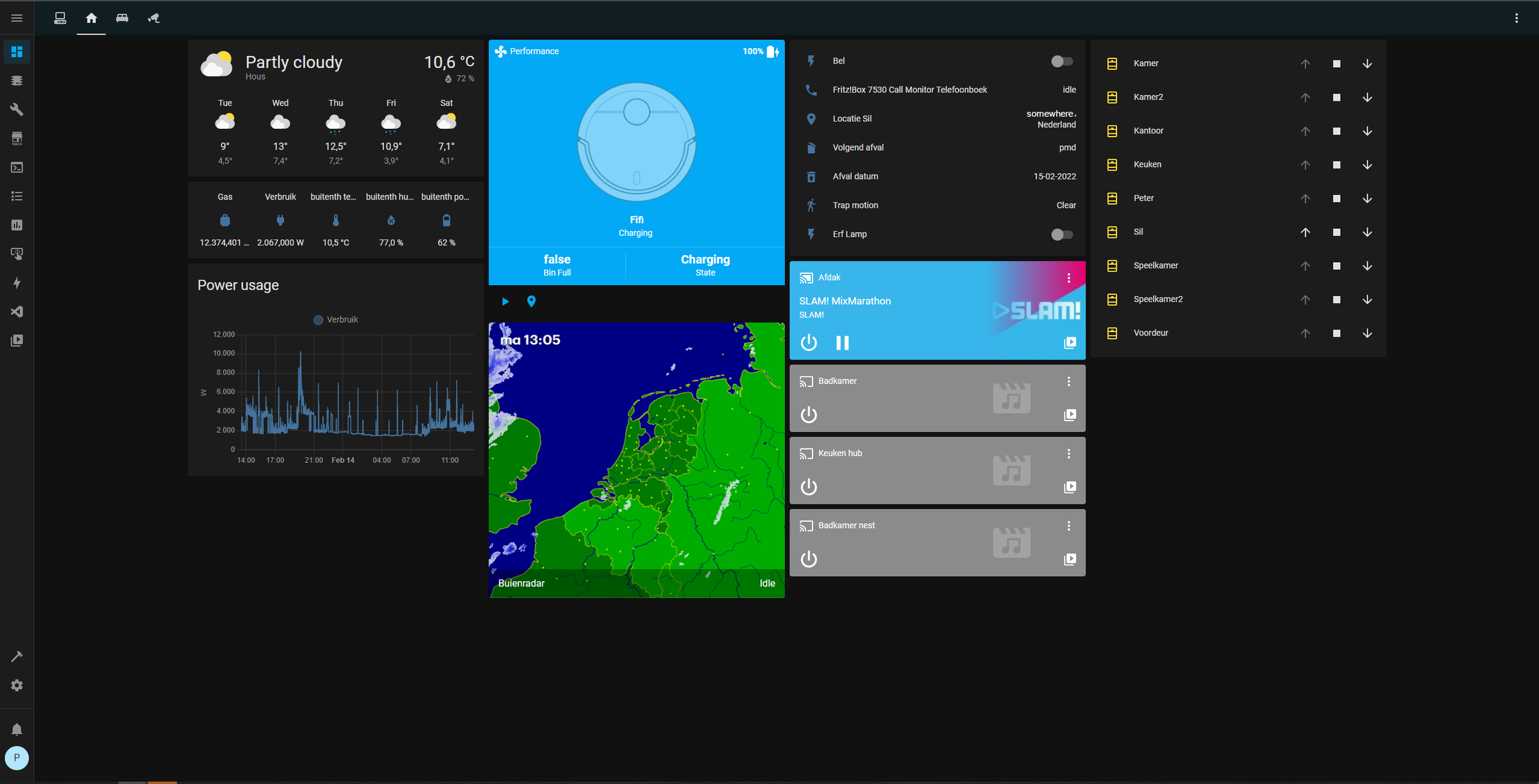1539x784 pixels.
Task: Switch to the security camera tab
Action: 153,18
